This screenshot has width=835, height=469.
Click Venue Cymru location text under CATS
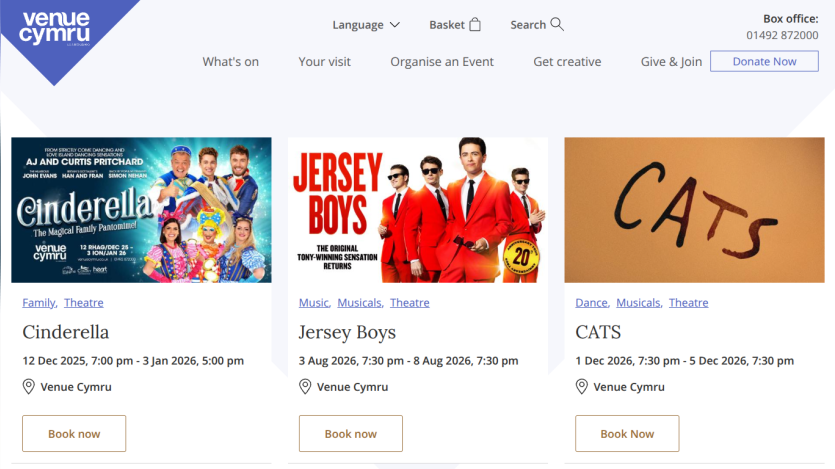tap(629, 387)
